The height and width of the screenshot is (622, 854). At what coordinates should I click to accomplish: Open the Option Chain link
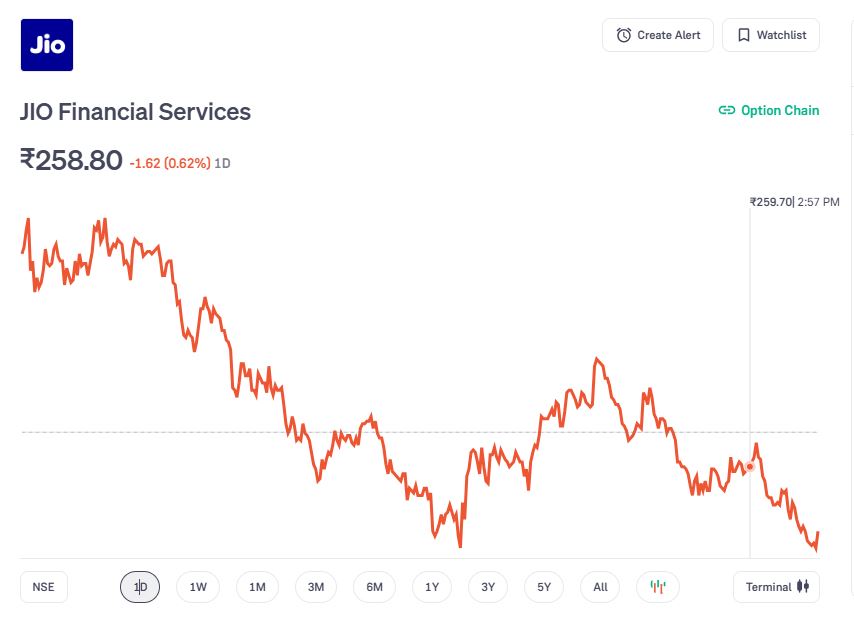click(769, 111)
